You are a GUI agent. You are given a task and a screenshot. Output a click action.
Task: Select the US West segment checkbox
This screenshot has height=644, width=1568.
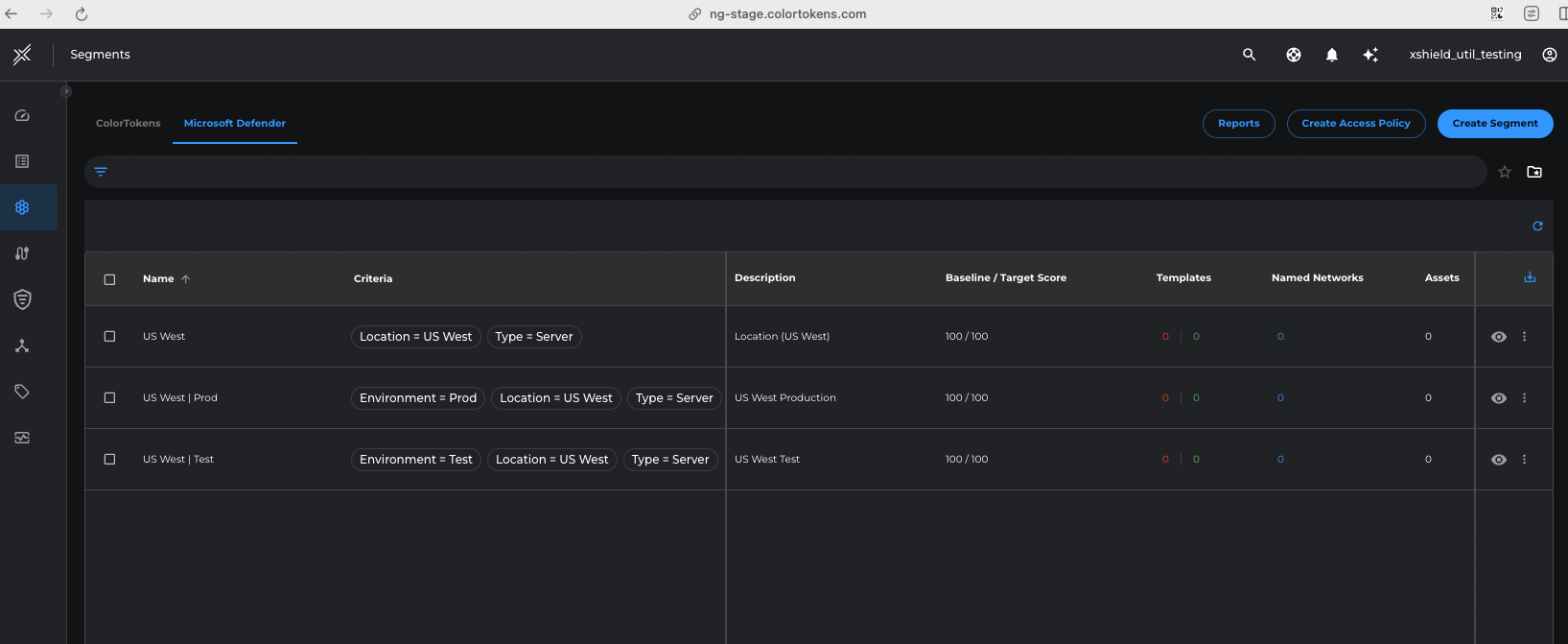point(109,337)
